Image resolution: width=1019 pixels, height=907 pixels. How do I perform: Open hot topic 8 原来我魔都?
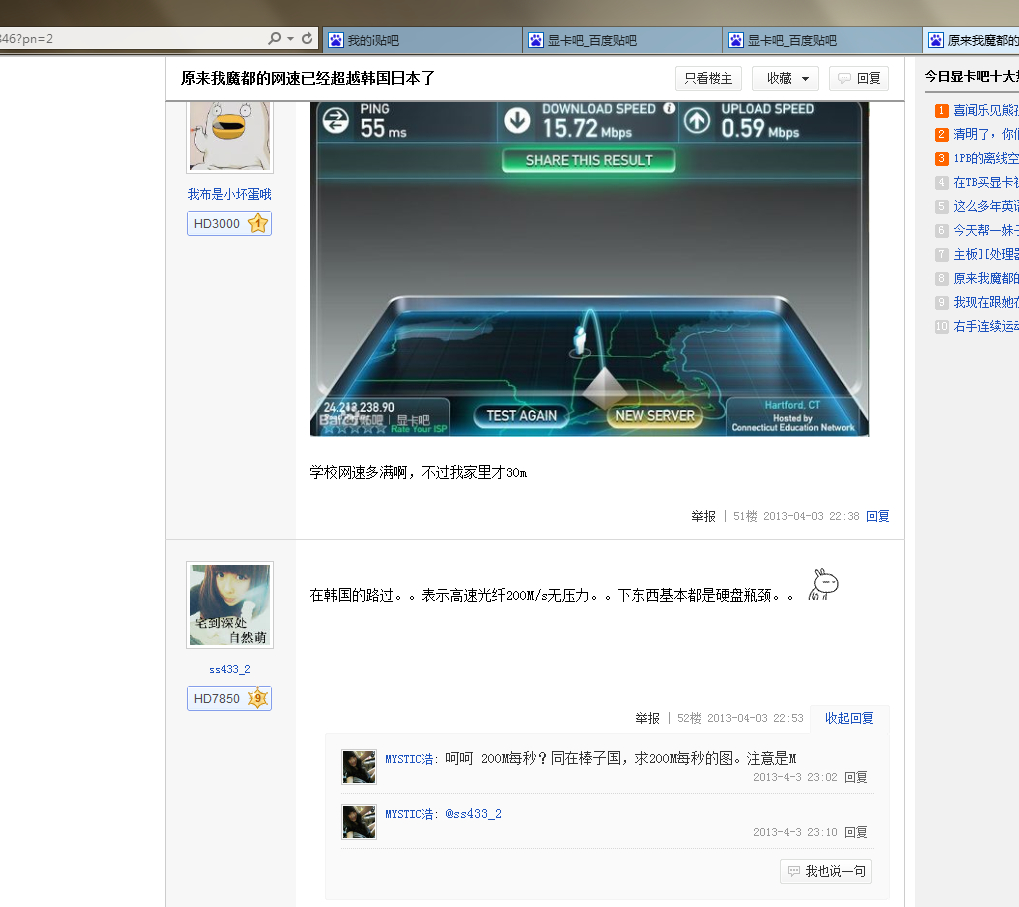click(986, 279)
